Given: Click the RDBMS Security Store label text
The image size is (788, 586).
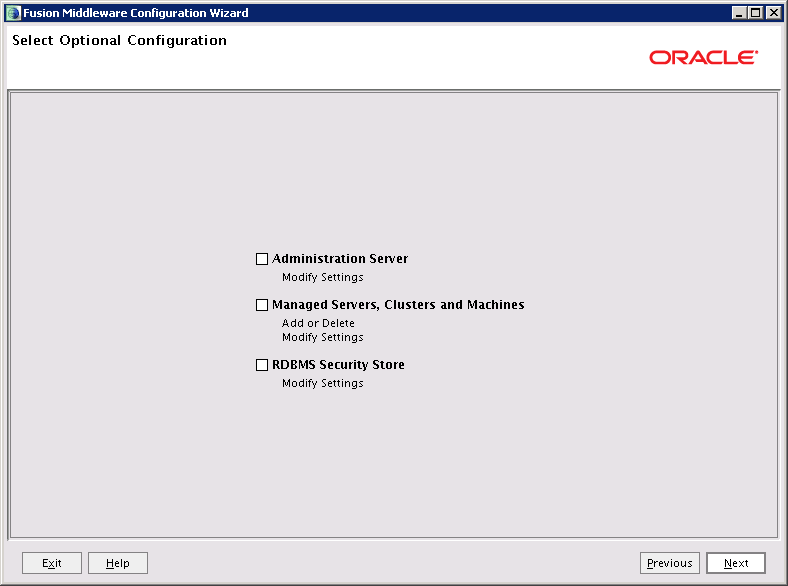Looking at the screenshot, I should 338,365.
